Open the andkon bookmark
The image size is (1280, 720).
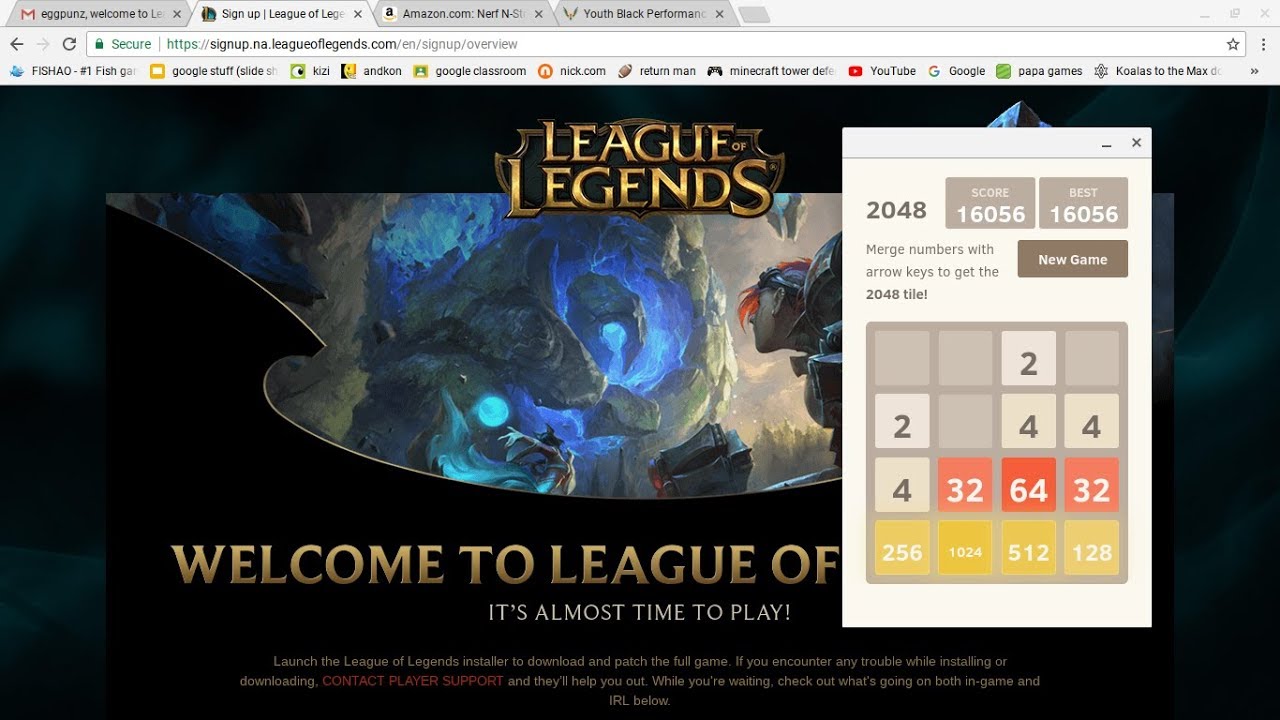point(371,71)
